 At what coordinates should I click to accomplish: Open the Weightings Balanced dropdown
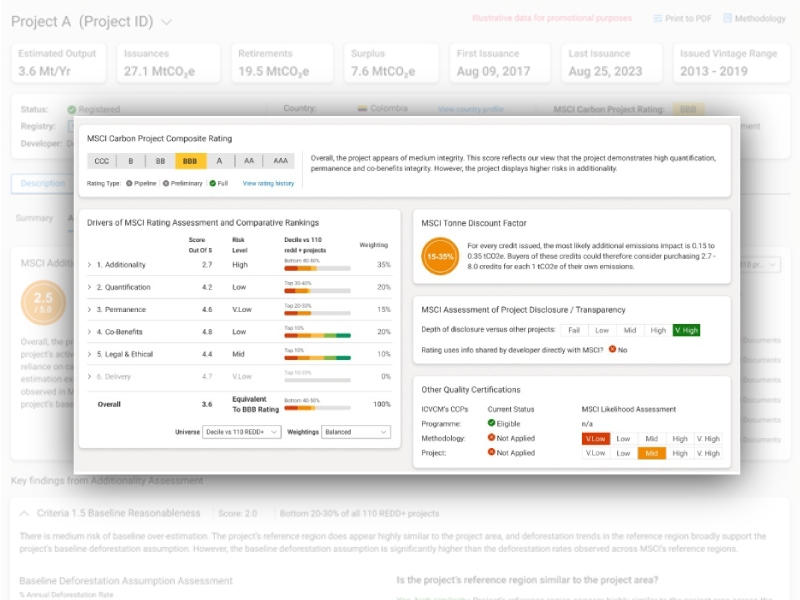pyautogui.click(x=356, y=432)
